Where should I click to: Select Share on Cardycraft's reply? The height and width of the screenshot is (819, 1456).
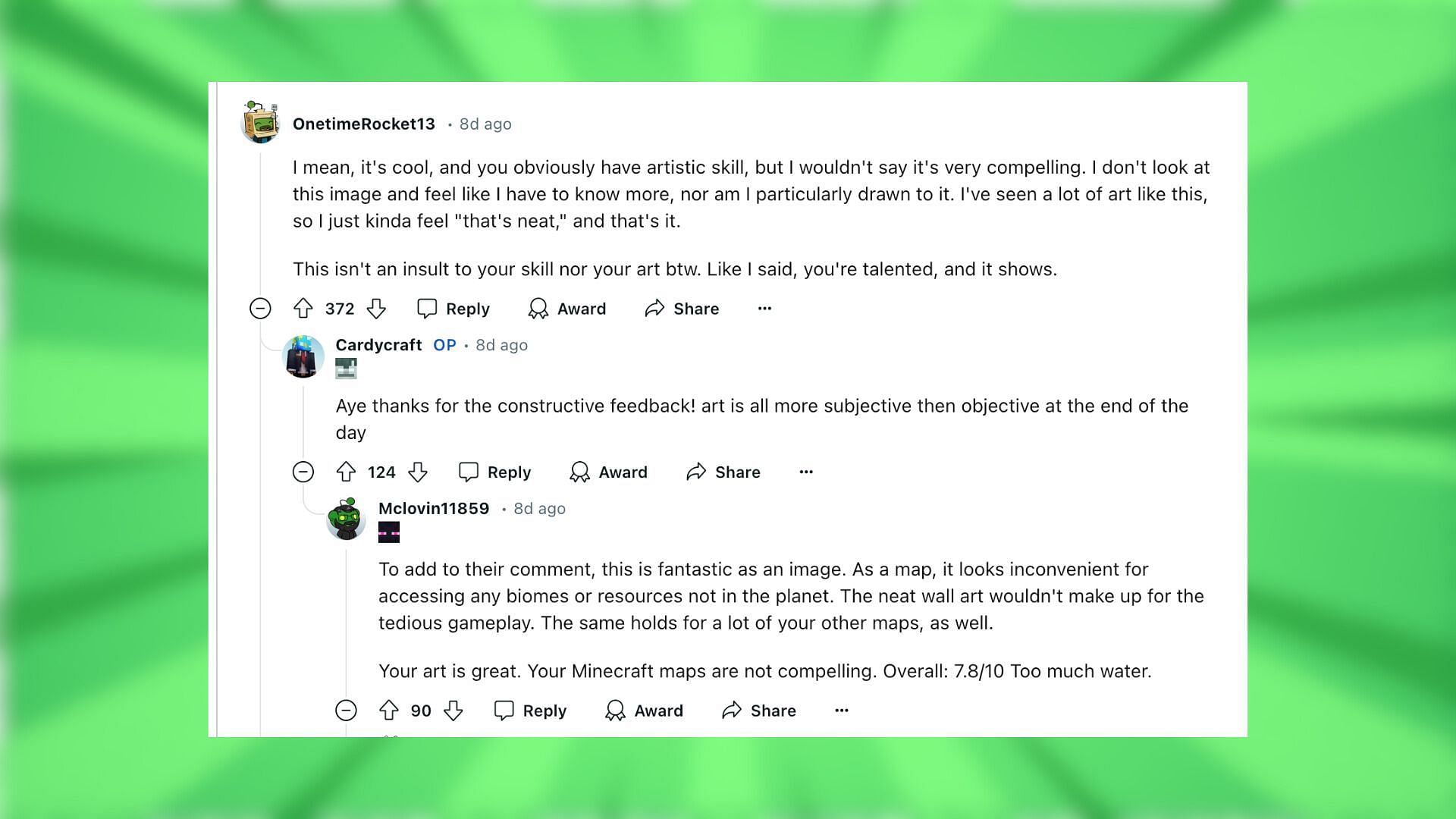(x=737, y=471)
